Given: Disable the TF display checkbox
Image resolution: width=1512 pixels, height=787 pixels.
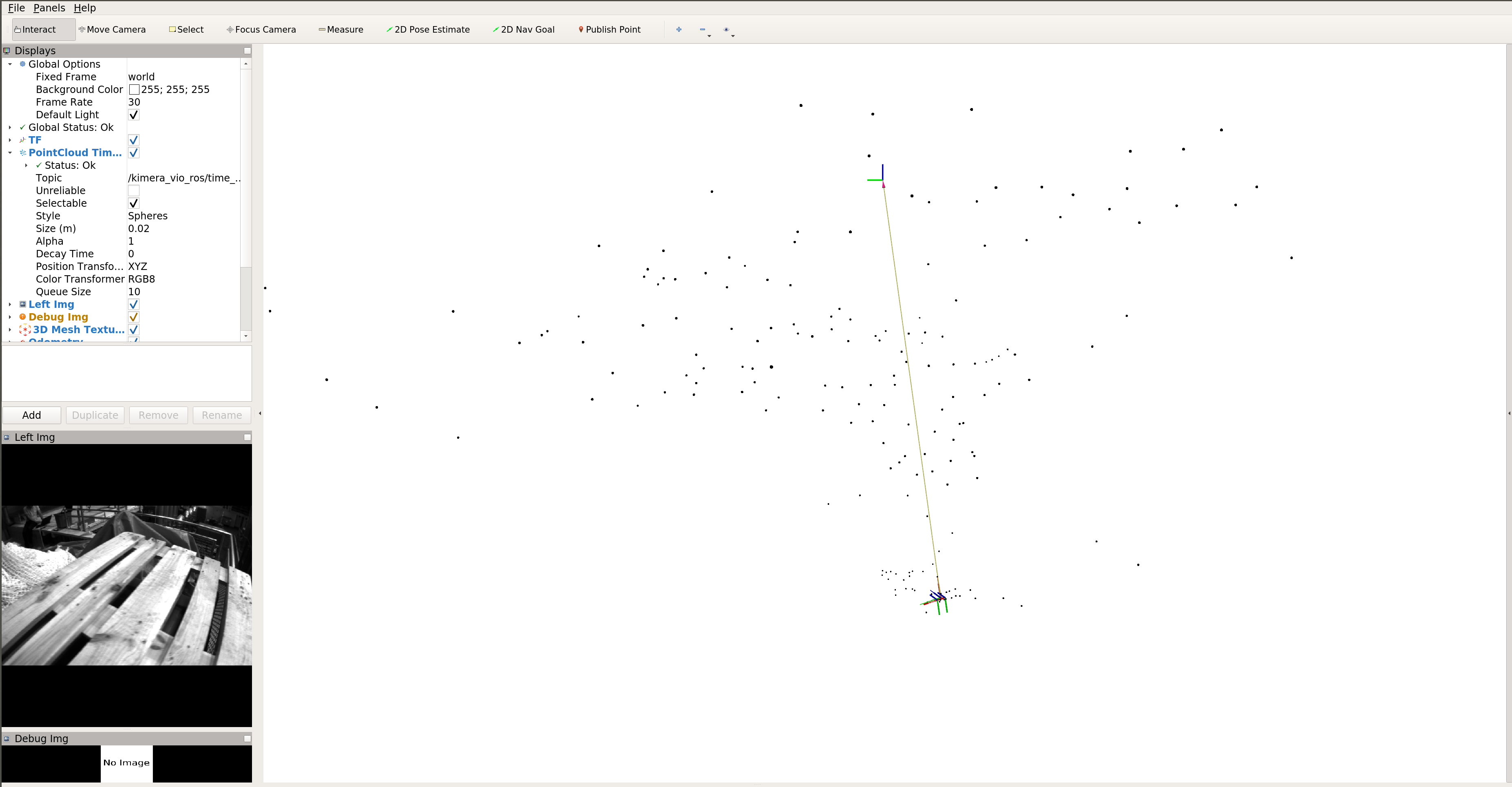Looking at the screenshot, I should (x=134, y=140).
